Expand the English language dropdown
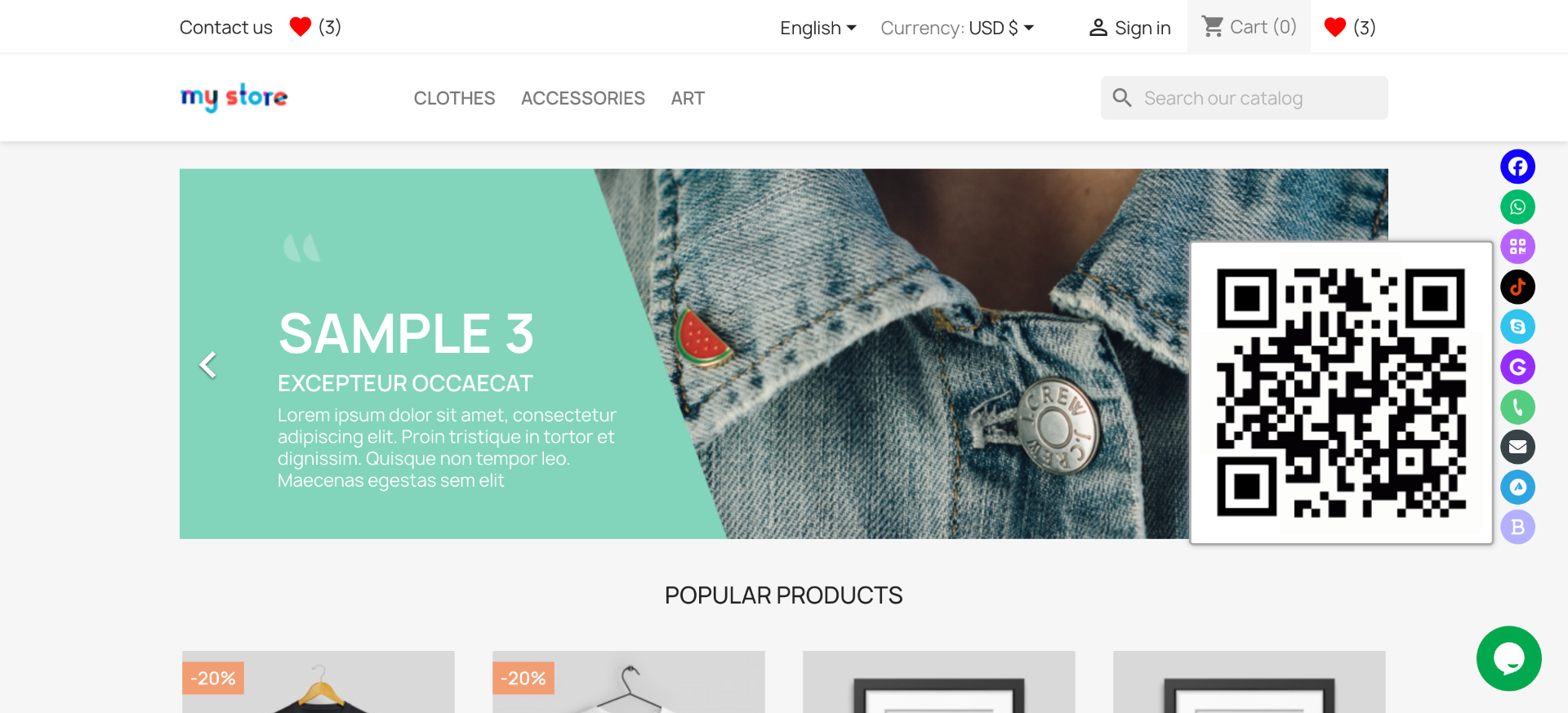This screenshot has height=713, width=1568. (x=817, y=28)
